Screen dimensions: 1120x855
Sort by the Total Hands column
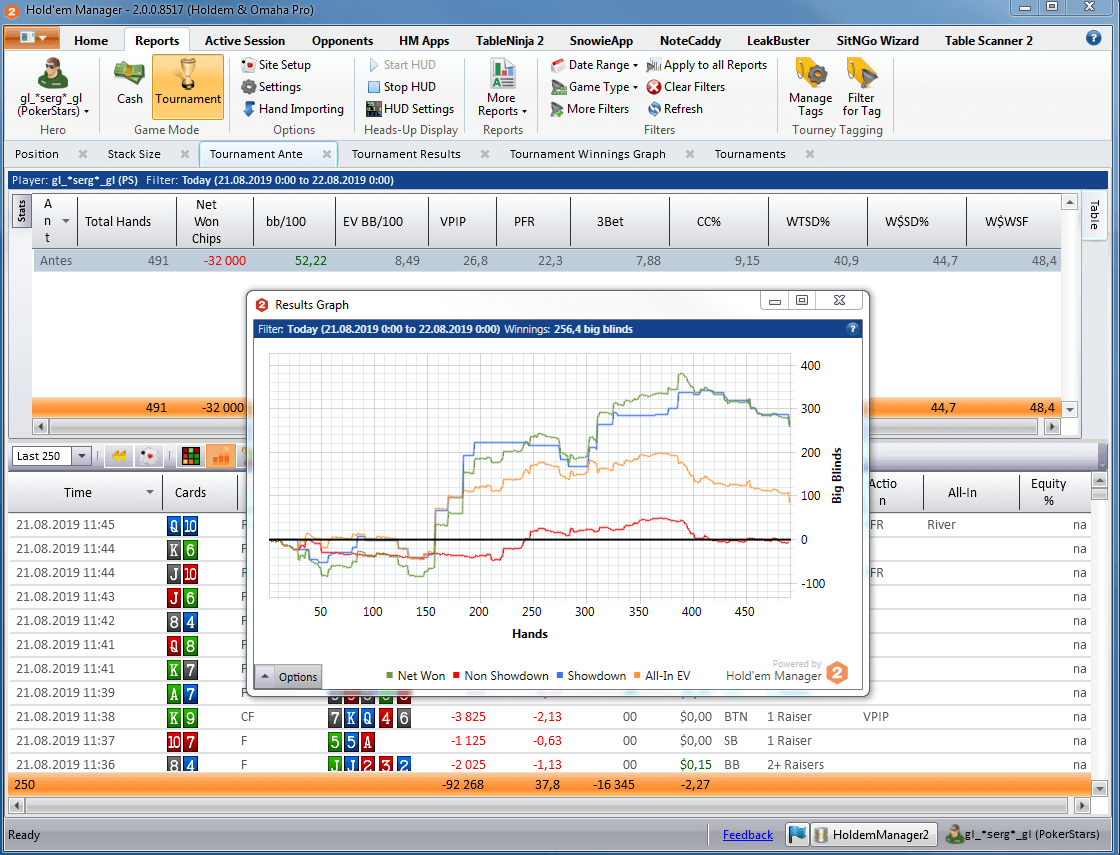126,221
